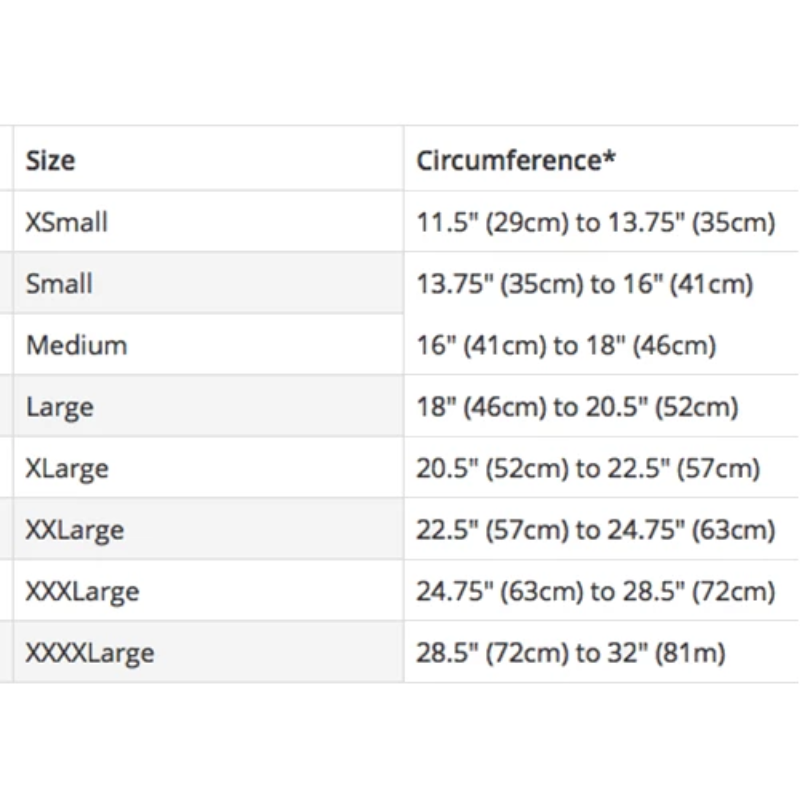Image resolution: width=800 pixels, height=800 pixels.
Task: Select the XXLarge size cell
Action: tap(75, 530)
